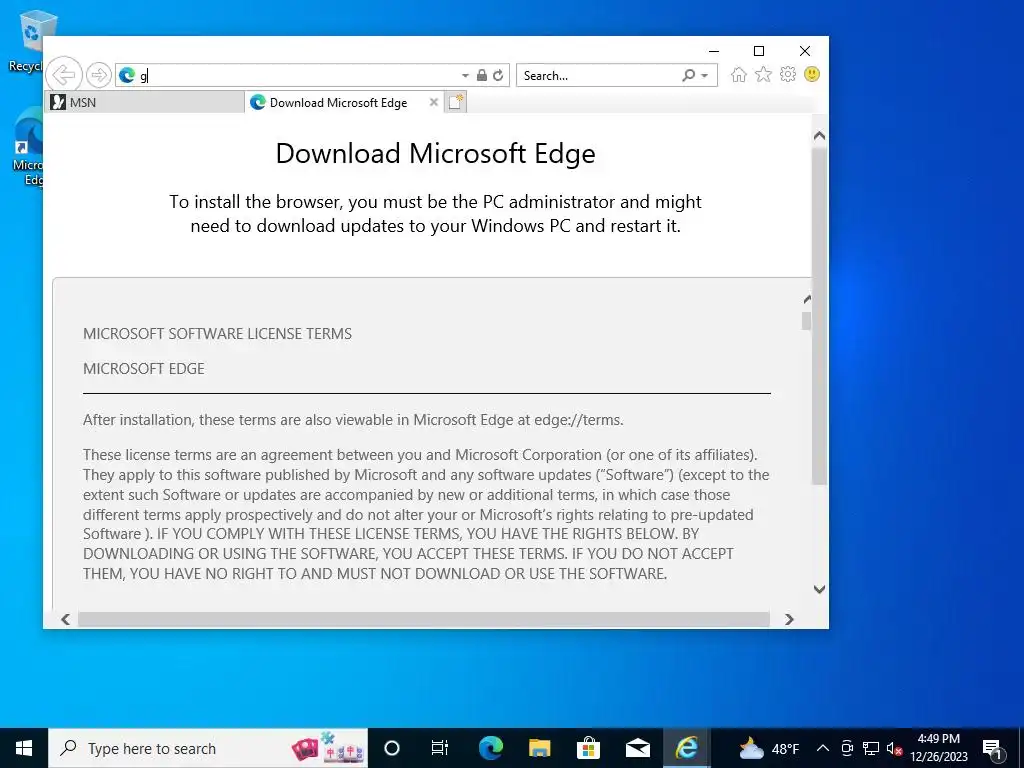Open the clock showing 4:49 PM 12/26/2023

[x=938, y=748]
